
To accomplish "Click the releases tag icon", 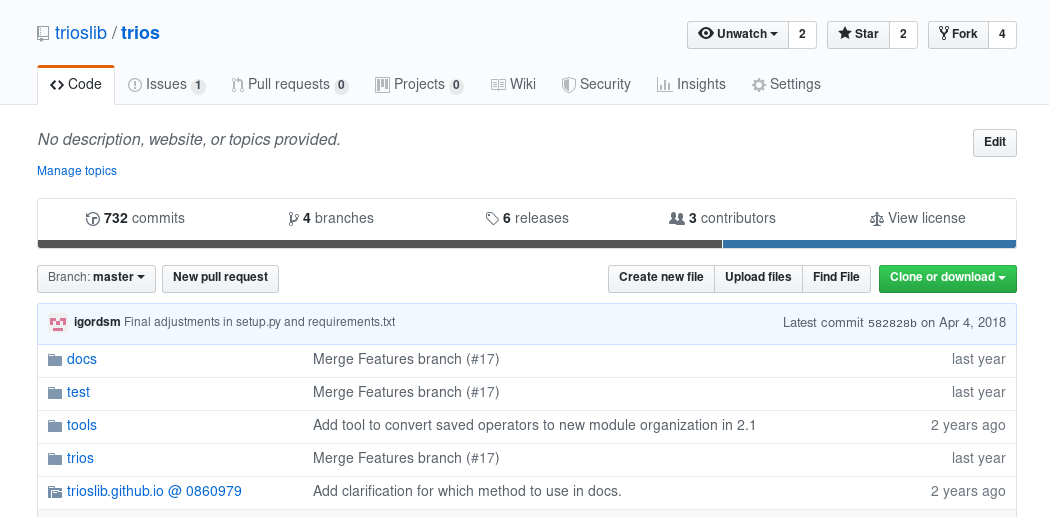I will pyautogui.click(x=492, y=219).
